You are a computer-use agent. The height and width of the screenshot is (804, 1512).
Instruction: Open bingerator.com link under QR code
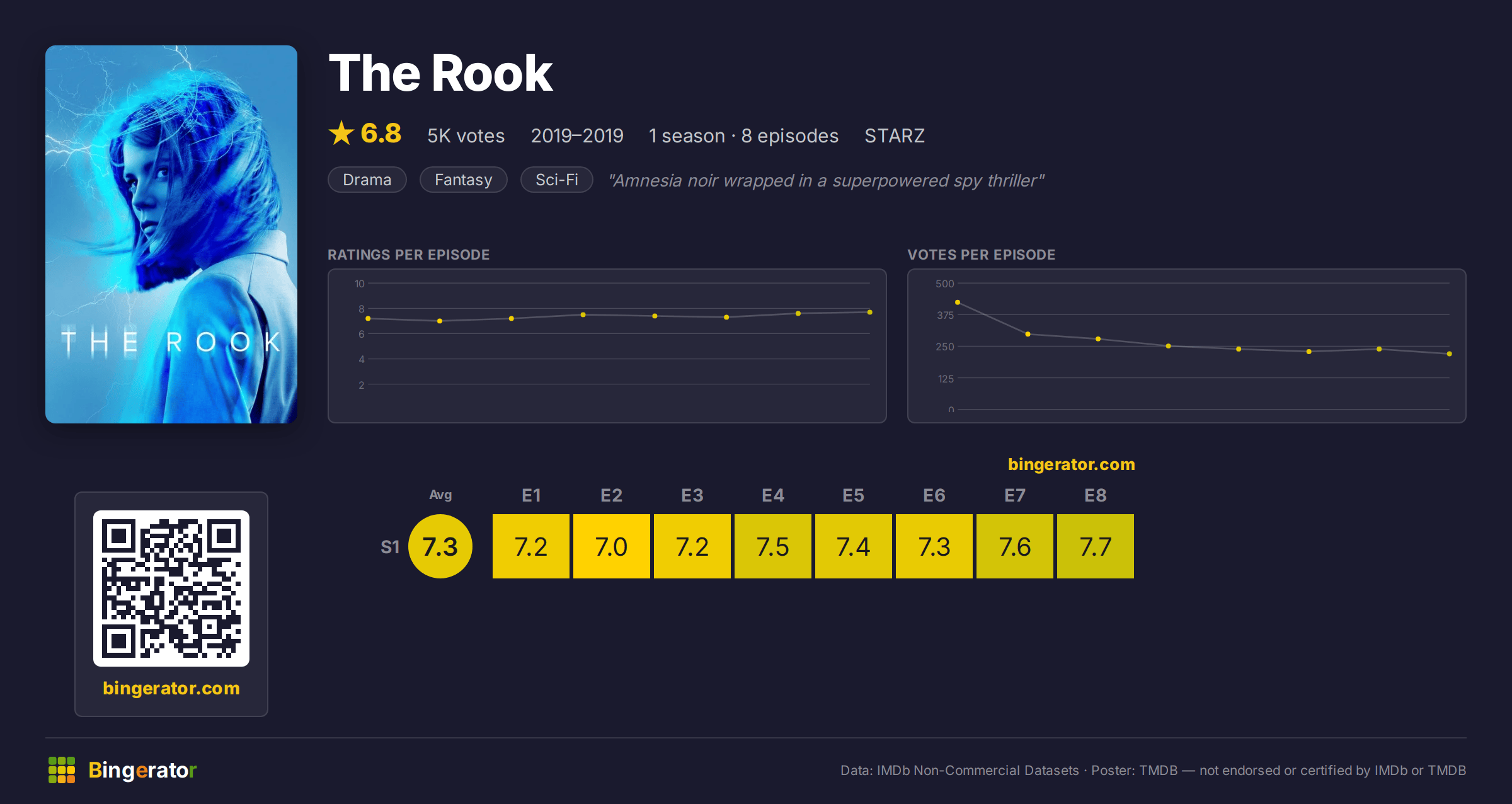pyautogui.click(x=171, y=687)
